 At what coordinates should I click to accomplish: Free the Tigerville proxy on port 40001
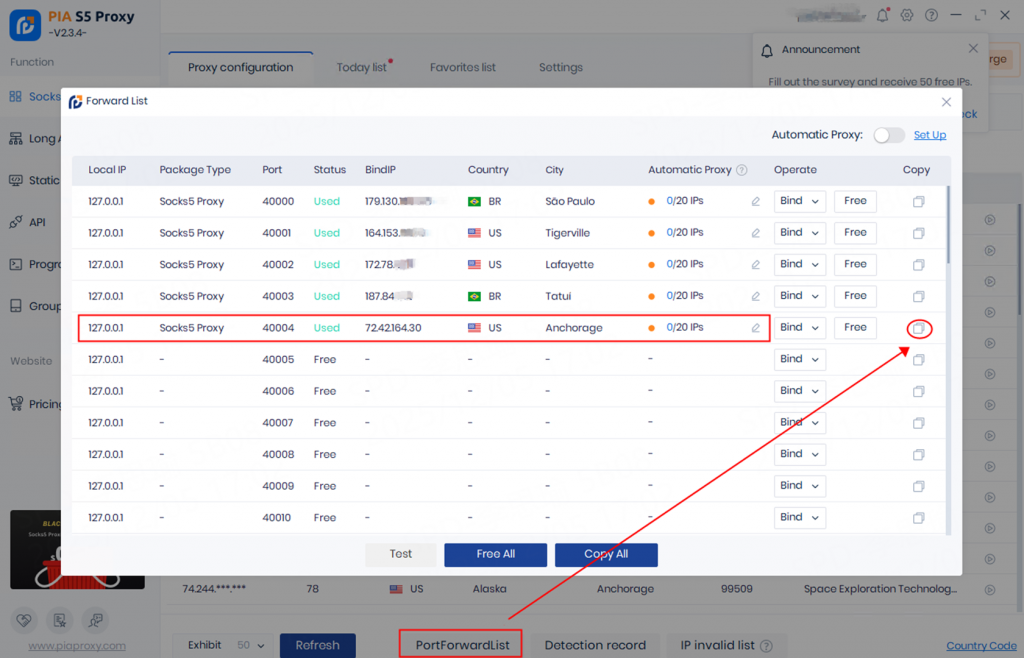[855, 233]
